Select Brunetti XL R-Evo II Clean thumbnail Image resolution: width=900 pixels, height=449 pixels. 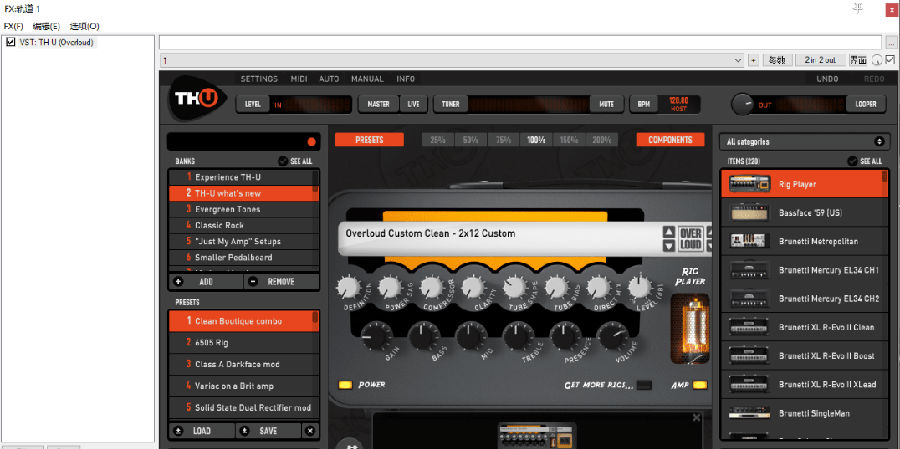(x=750, y=327)
